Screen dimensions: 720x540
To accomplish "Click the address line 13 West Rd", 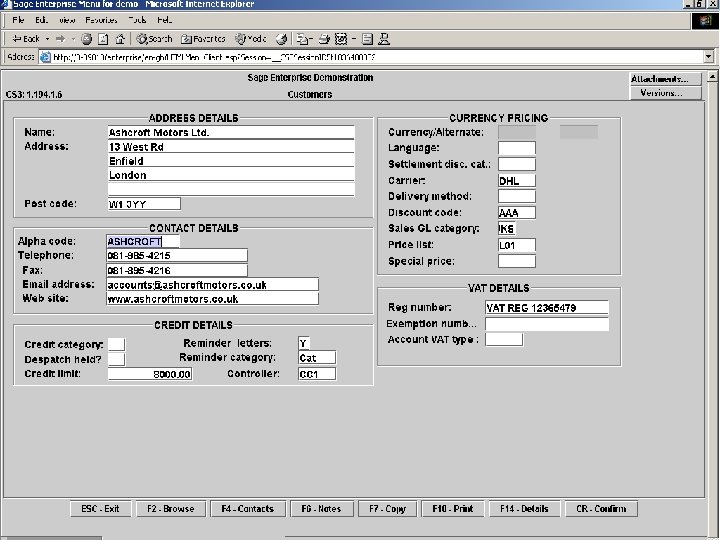I will tap(231, 147).
